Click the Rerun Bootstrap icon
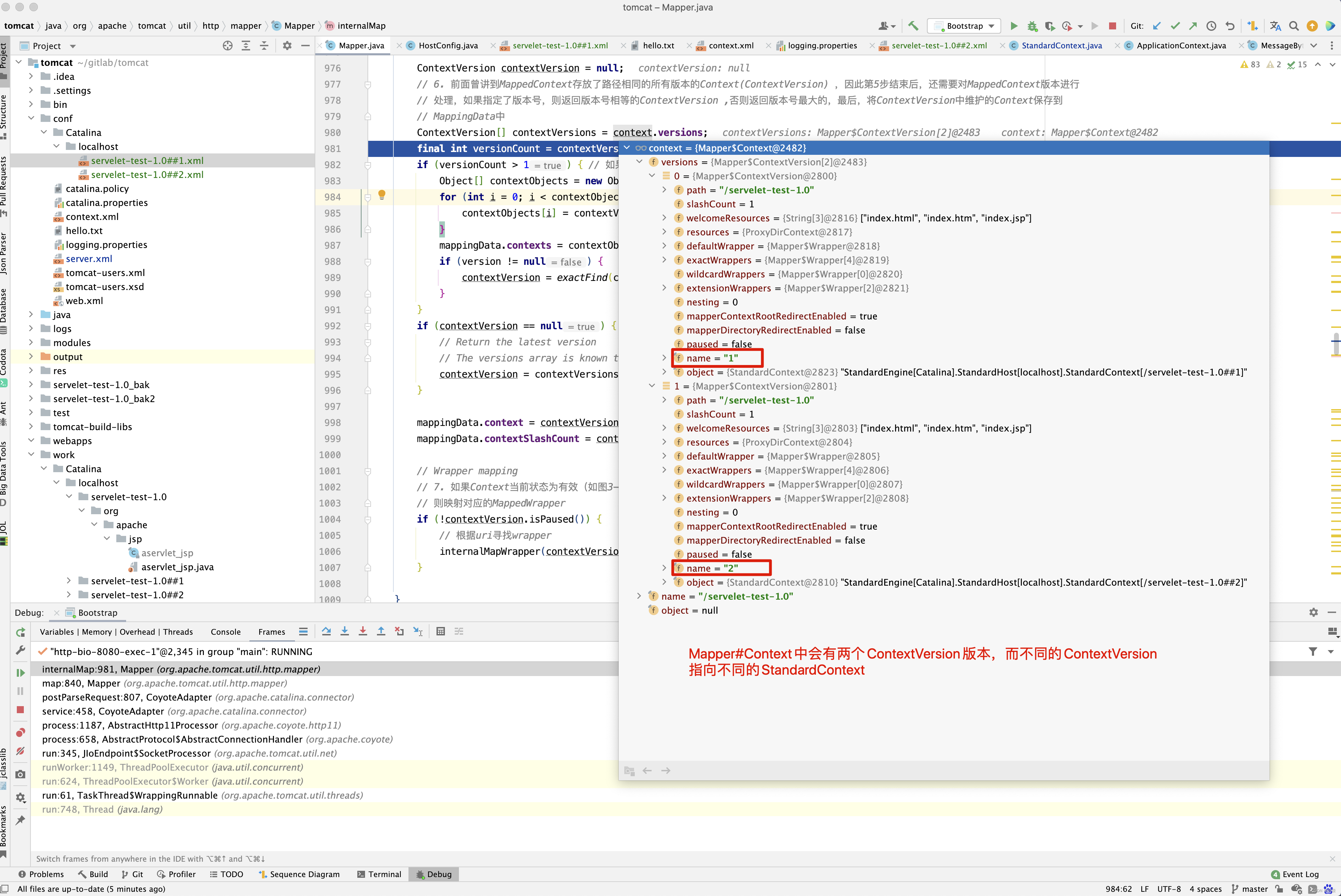The width and height of the screenshot is (1341, 896). (21, 632)
